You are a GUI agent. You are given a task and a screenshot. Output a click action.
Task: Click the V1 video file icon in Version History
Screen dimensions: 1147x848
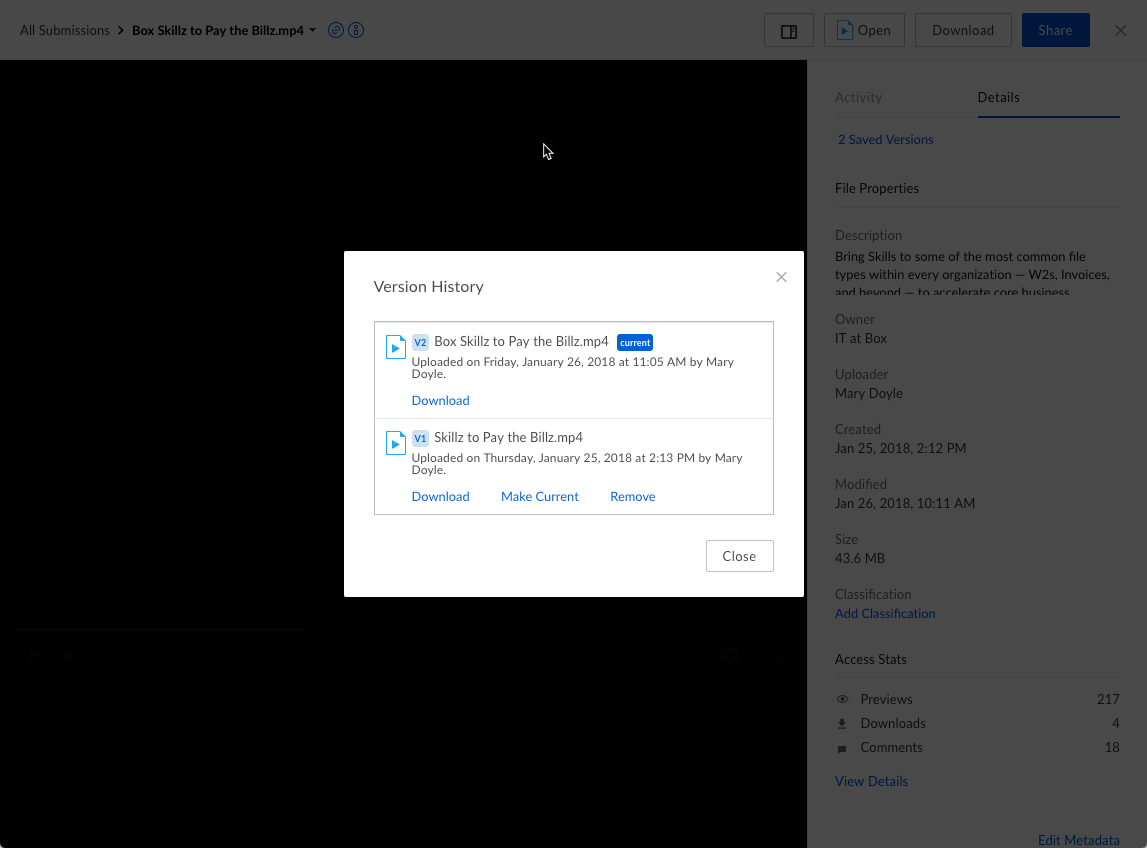point(395,442)
